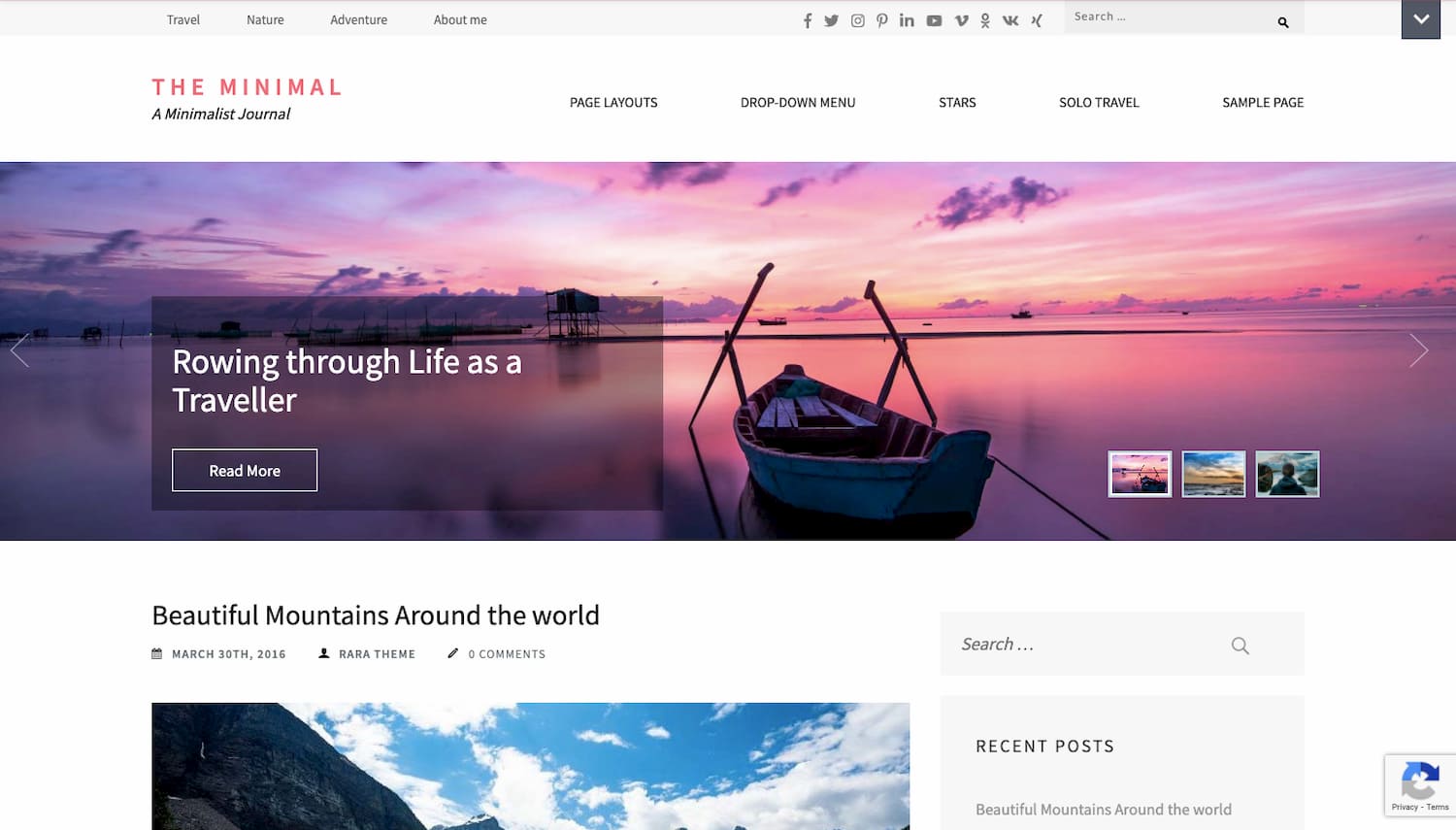
Task: Click the Pinterest icon
Action: click(x=881, y=20)
